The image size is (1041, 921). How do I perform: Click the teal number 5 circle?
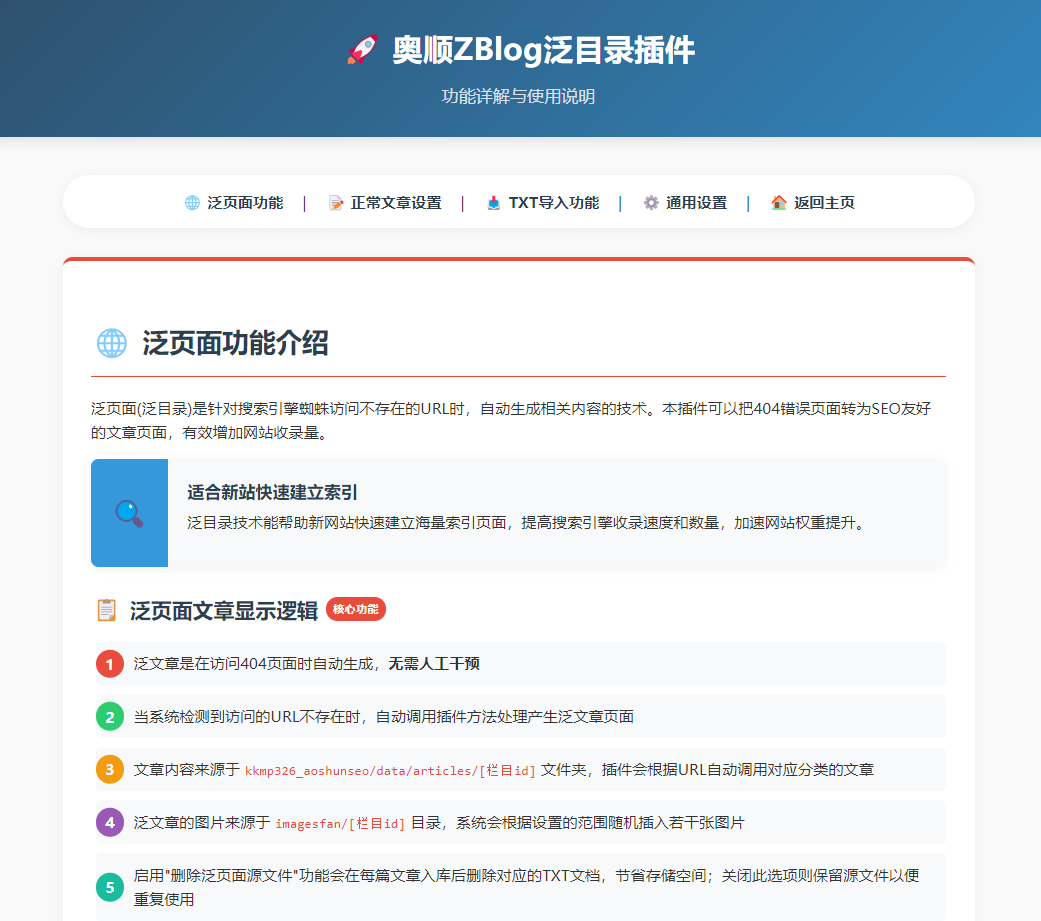pyautogui.click(x=110, y=887)
